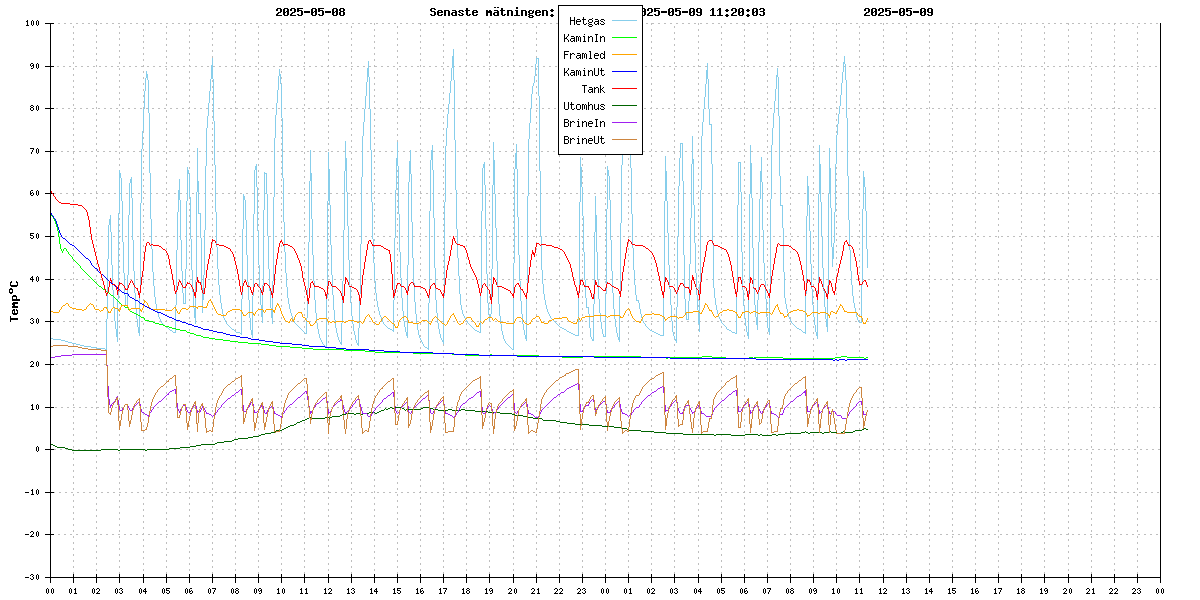Click the BrineUt line sample in legend
This screenshot has height=600, width=1200.
[623, 140]
